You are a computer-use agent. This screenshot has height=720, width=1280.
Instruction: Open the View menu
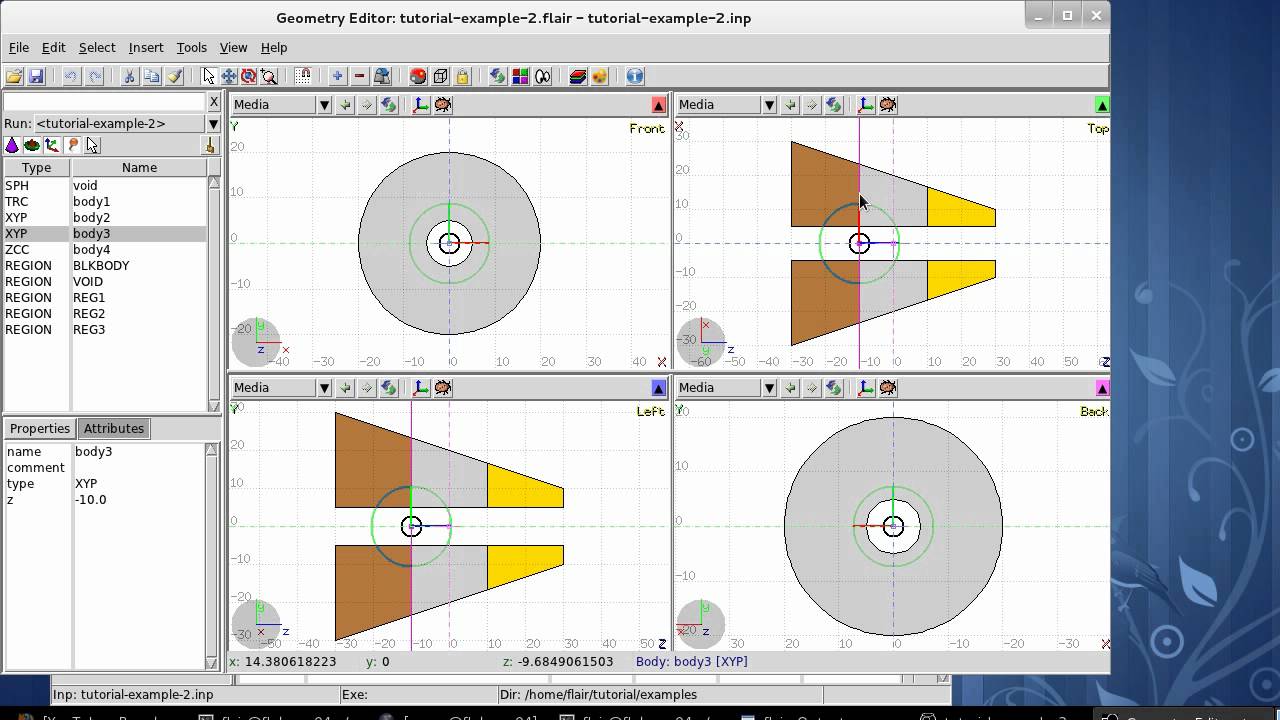233,47
